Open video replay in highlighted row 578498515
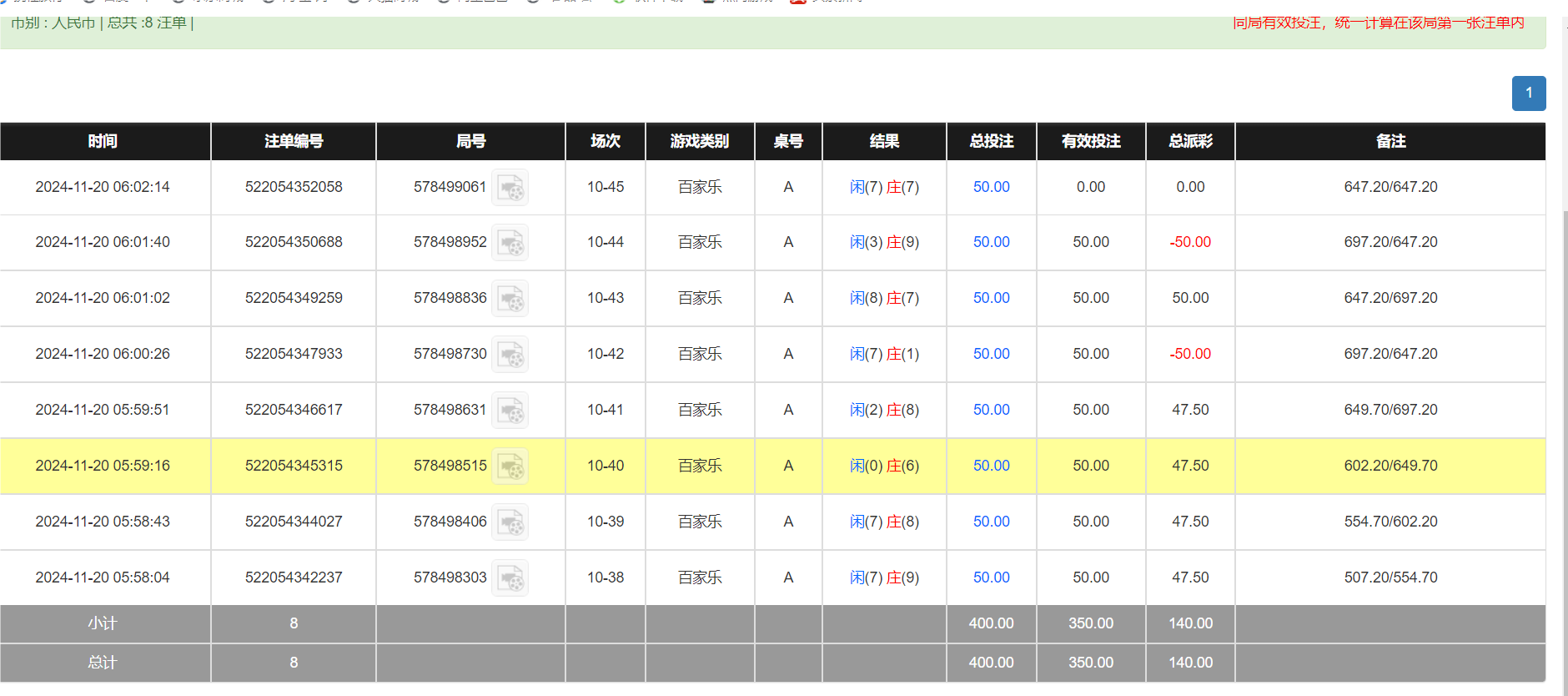This screenshot has width=1568, height=696. 510,467
